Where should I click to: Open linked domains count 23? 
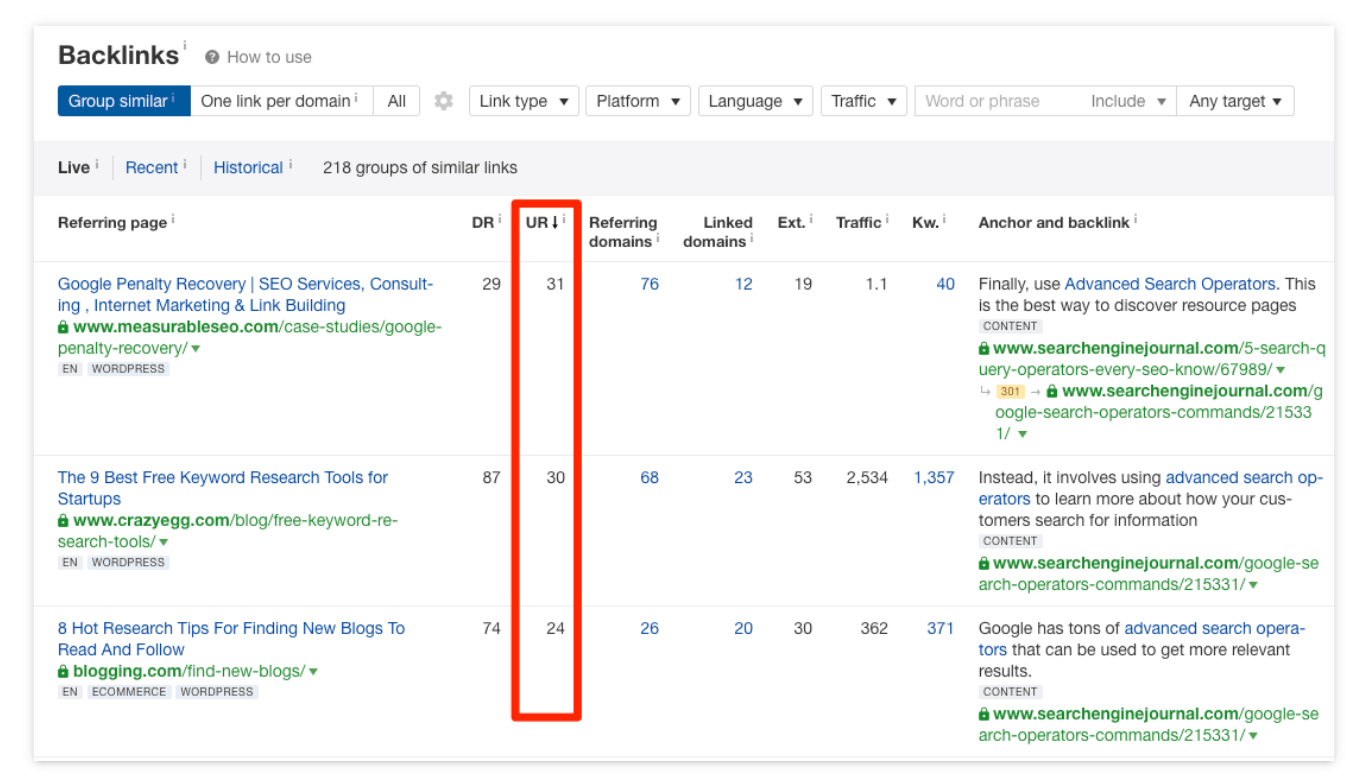click(x=744, y=478)
